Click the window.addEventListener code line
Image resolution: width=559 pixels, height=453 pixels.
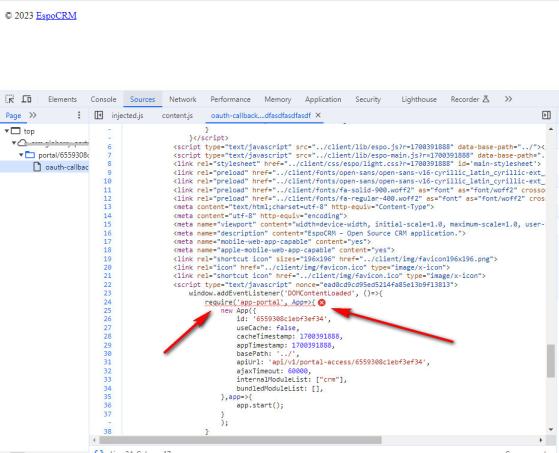pos(286,293)
